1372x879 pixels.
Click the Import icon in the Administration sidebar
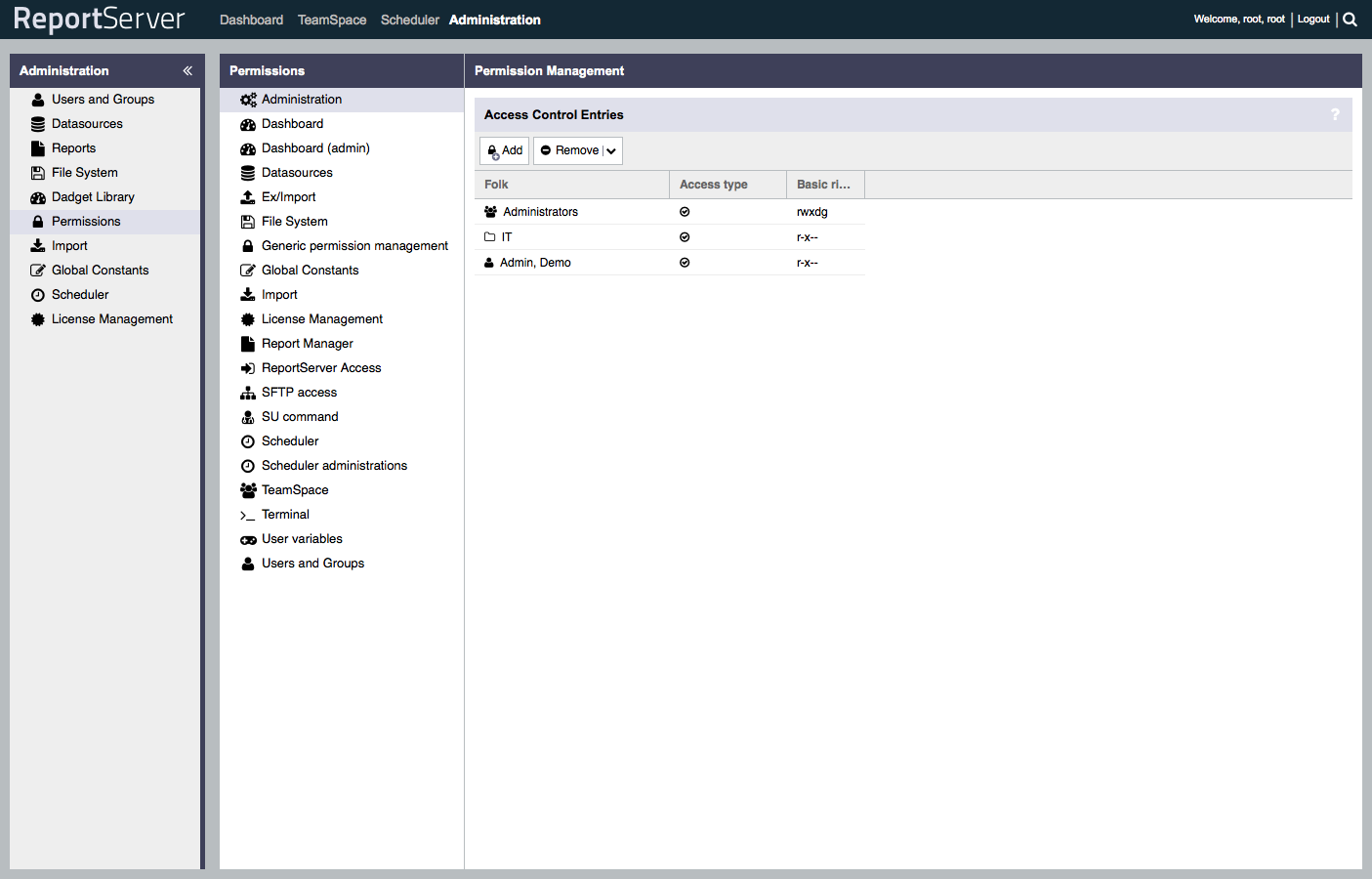(38, 246)
